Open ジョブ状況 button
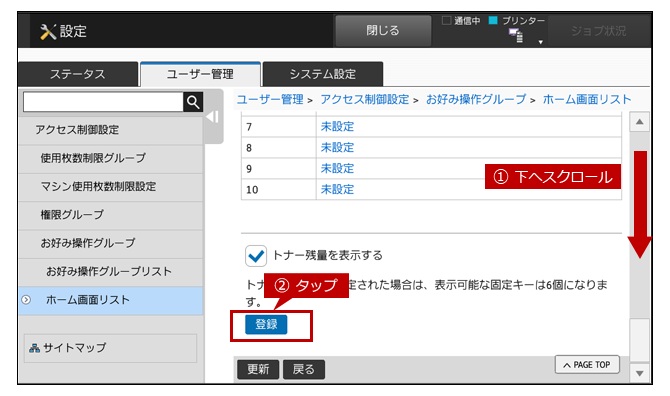This screenshot has width=670, height=396. coord(598,31)
